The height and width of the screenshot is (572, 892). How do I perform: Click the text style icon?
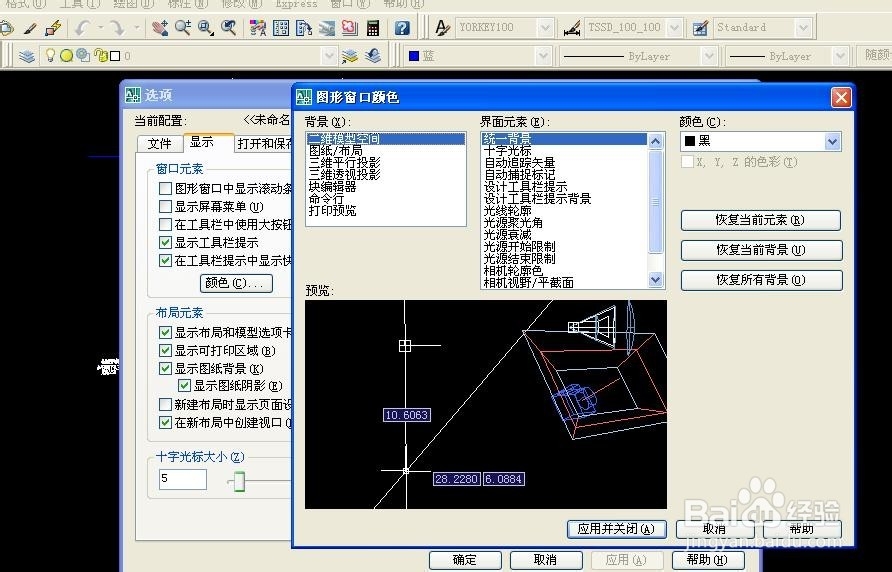tap(442, 27)
